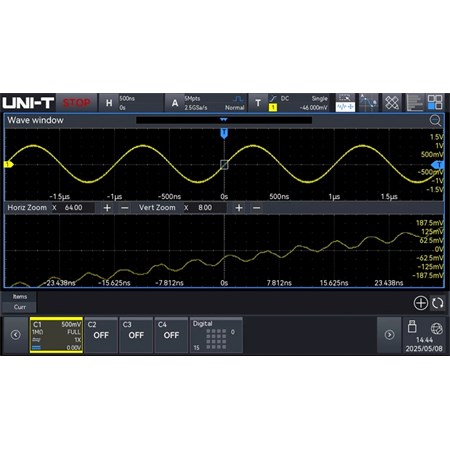The width and height of the screenshot is (450, 450).
Task: Open the list menu panel icon
Action: [414, 103]
